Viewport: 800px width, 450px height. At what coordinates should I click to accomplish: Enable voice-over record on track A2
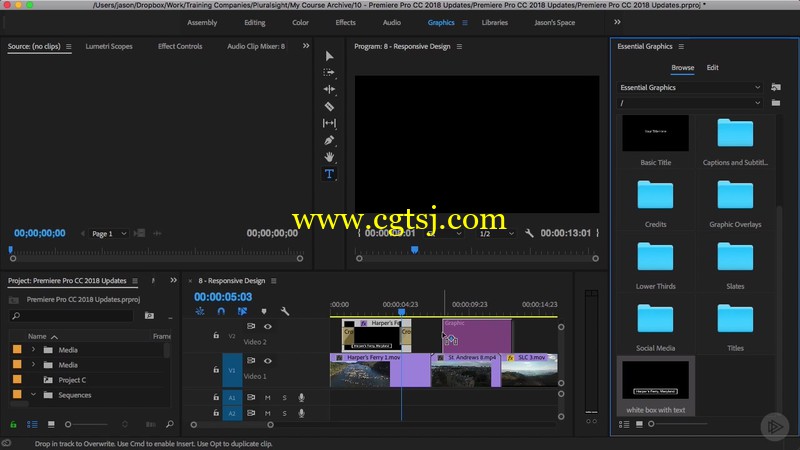tap(302, 413)
